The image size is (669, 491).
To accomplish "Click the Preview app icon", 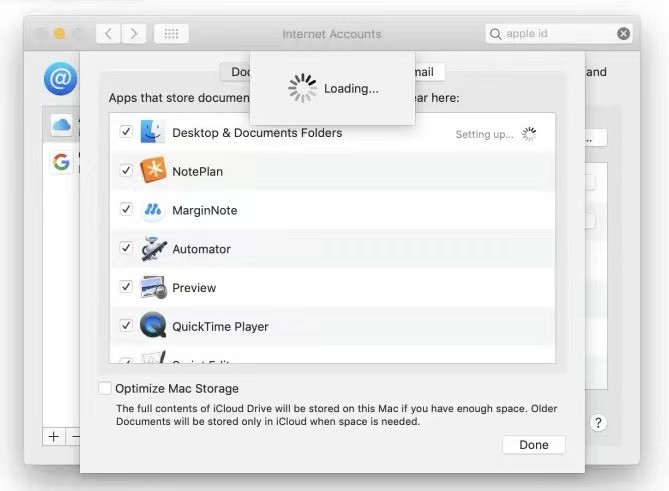I will [153, 287].
